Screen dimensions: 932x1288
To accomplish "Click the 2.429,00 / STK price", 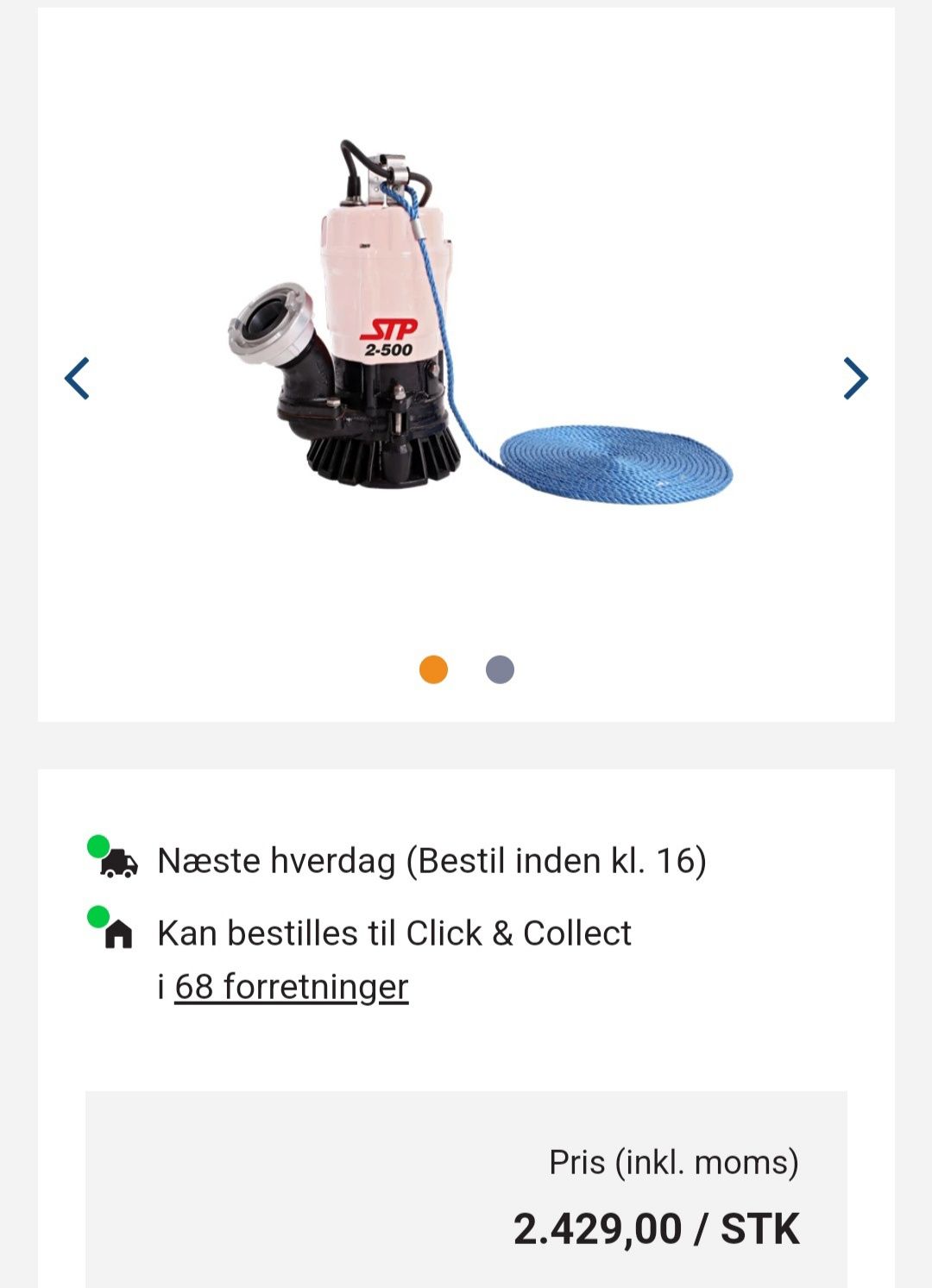I will click(x=657, y=1228).
